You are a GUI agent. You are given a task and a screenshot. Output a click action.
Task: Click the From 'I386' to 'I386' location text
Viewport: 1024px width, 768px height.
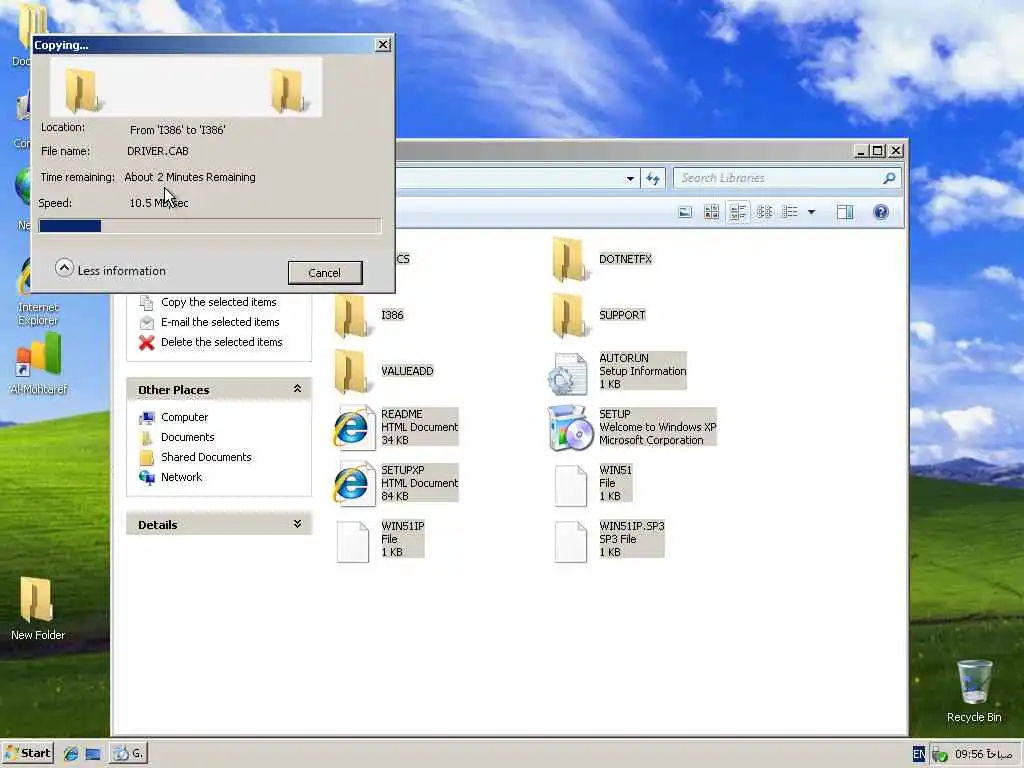pos(177,130)
